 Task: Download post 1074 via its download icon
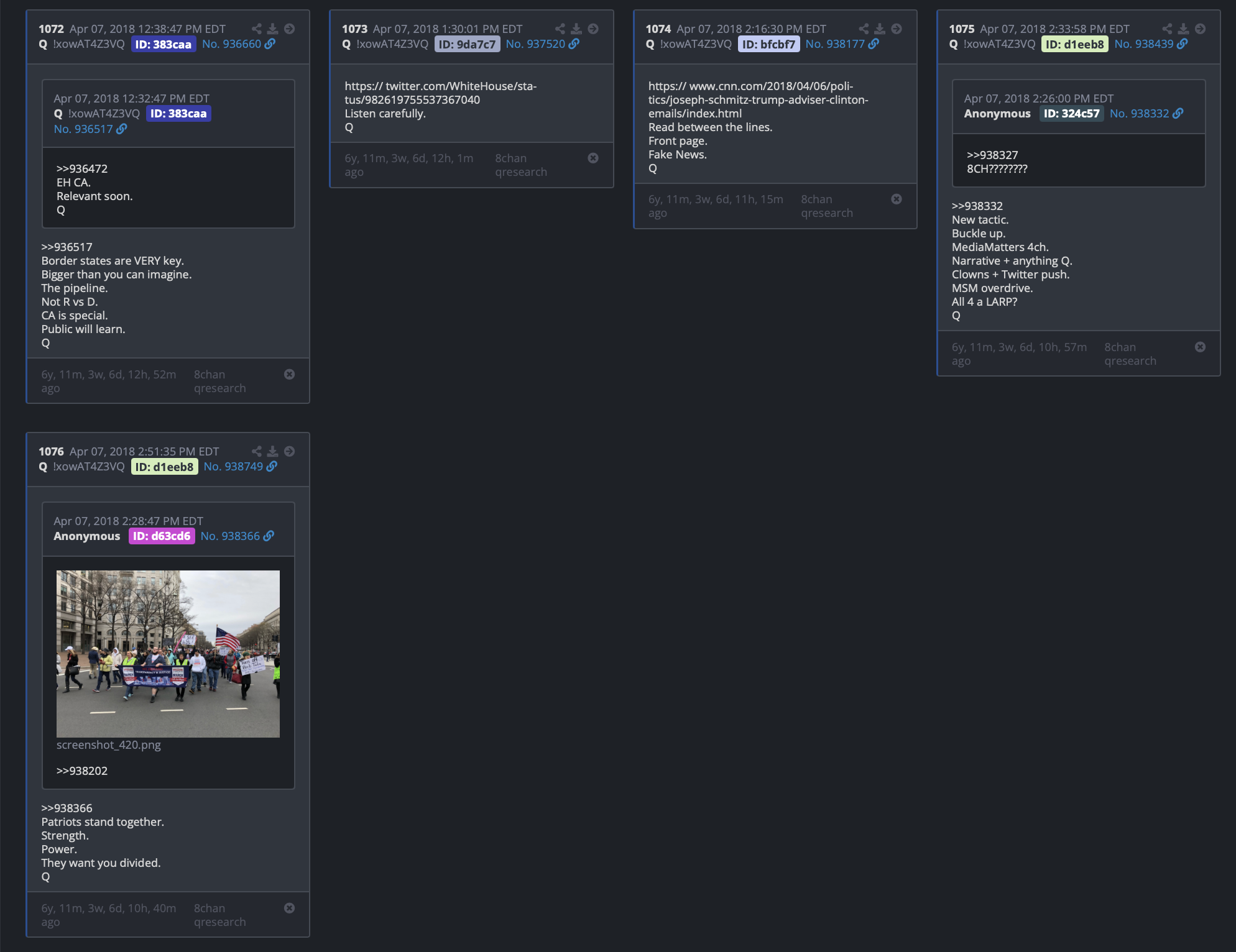pyautogui.click(x=880, y=29)
